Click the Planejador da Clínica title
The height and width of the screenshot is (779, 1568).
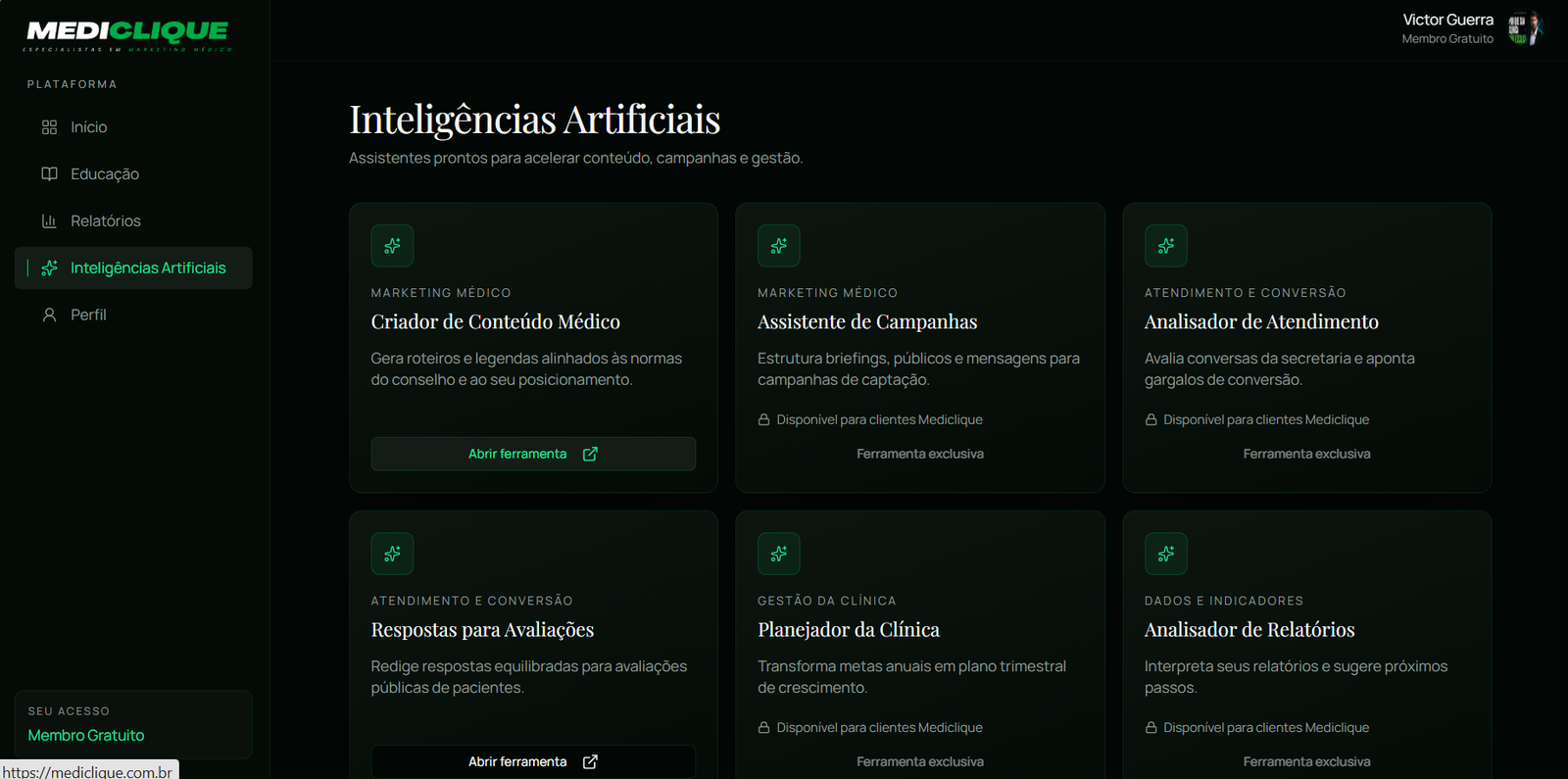[849, 629]
